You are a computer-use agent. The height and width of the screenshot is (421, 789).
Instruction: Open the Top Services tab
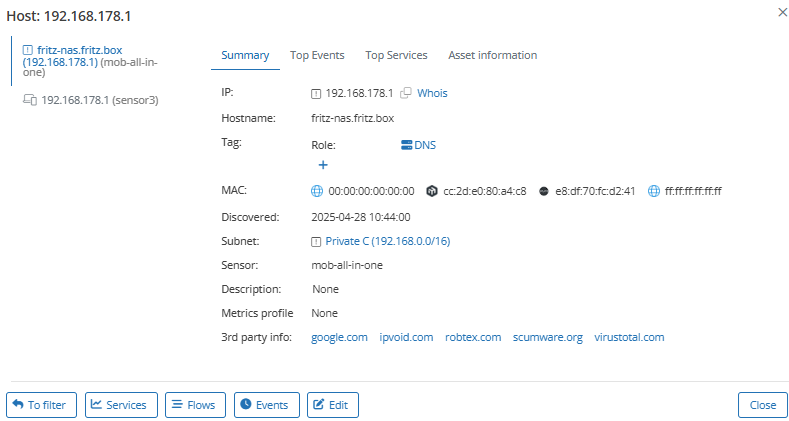(x=396, y=55)
